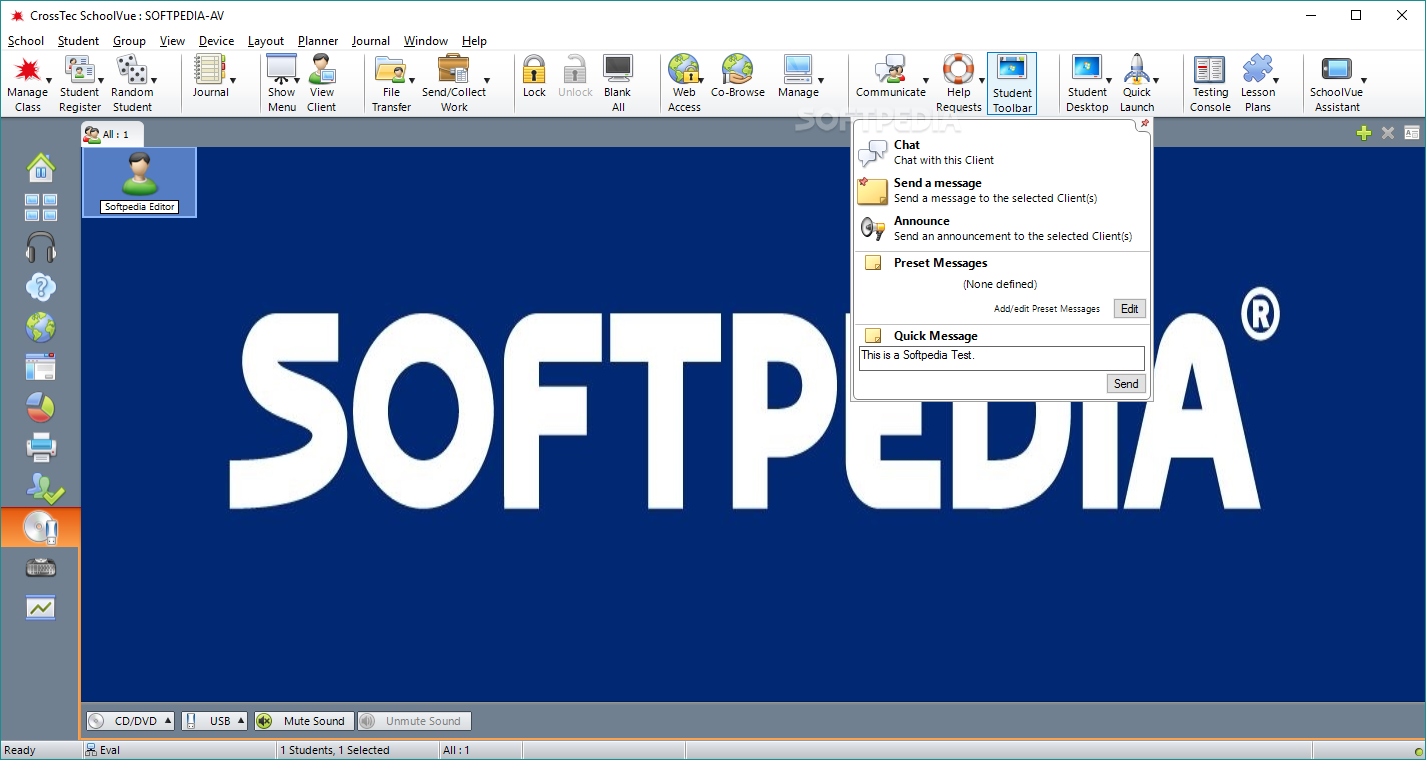This screenshot has width=1426, height=760.
Task: Click the Quick Message text field
Action: 1001,357
